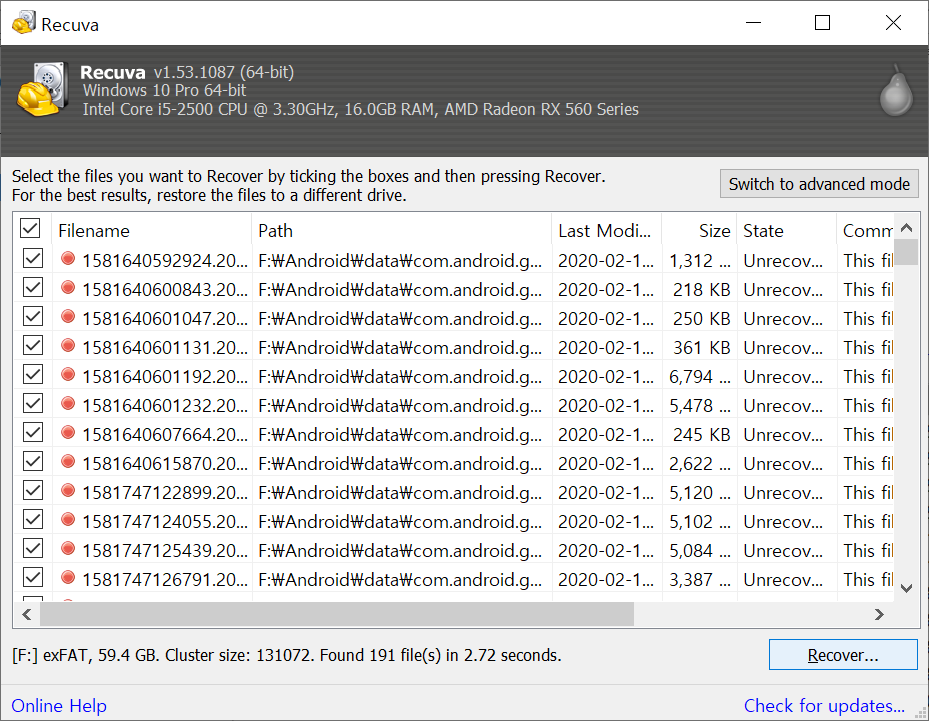Uncheck the box for file 1581747122899
This screenshot has height=721, width=929.
[x=33, y=491]
